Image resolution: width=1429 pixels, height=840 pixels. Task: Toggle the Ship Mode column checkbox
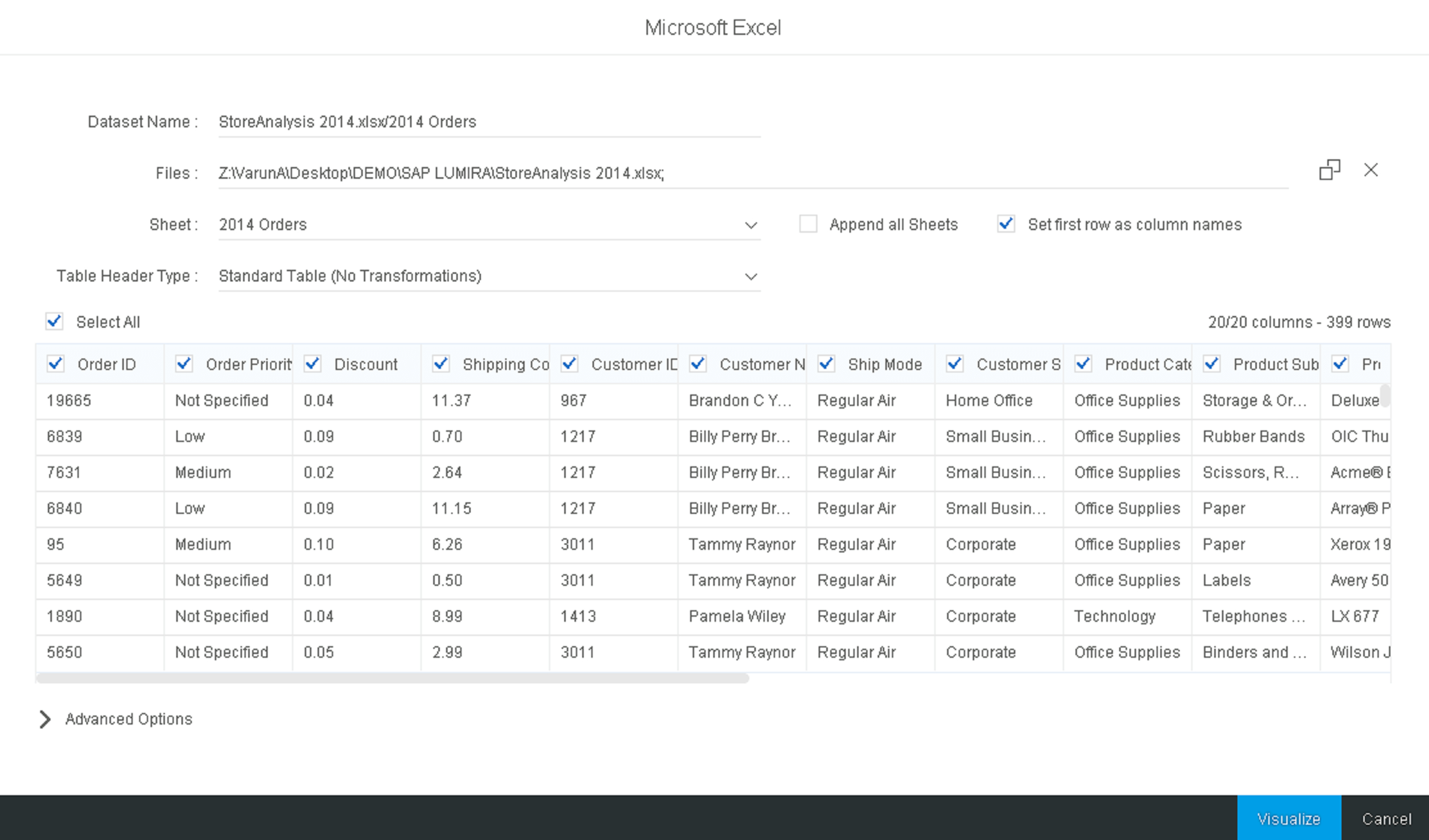coord(826,364)
